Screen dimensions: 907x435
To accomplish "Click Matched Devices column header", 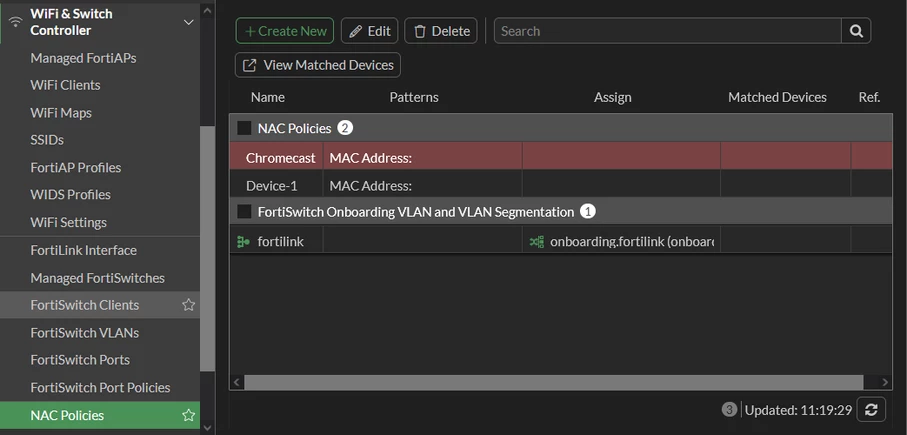I will coord(777,97).
